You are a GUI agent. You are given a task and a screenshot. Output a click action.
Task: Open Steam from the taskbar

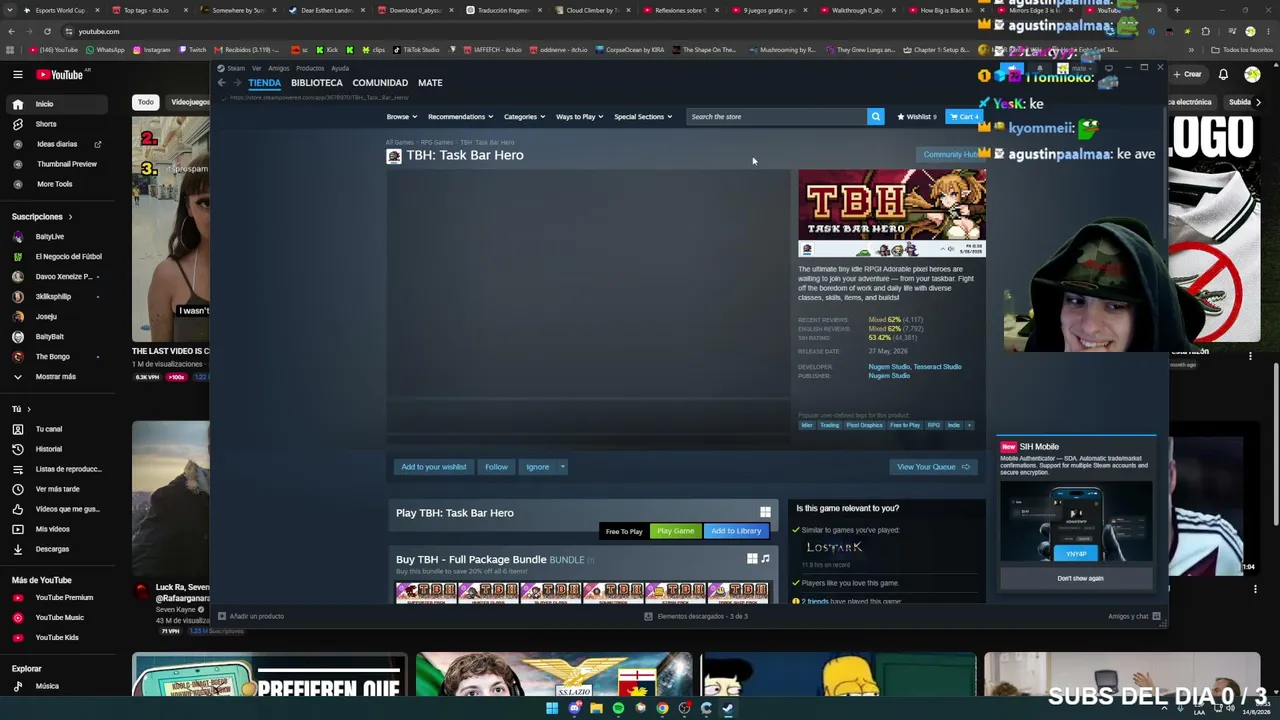728,709
